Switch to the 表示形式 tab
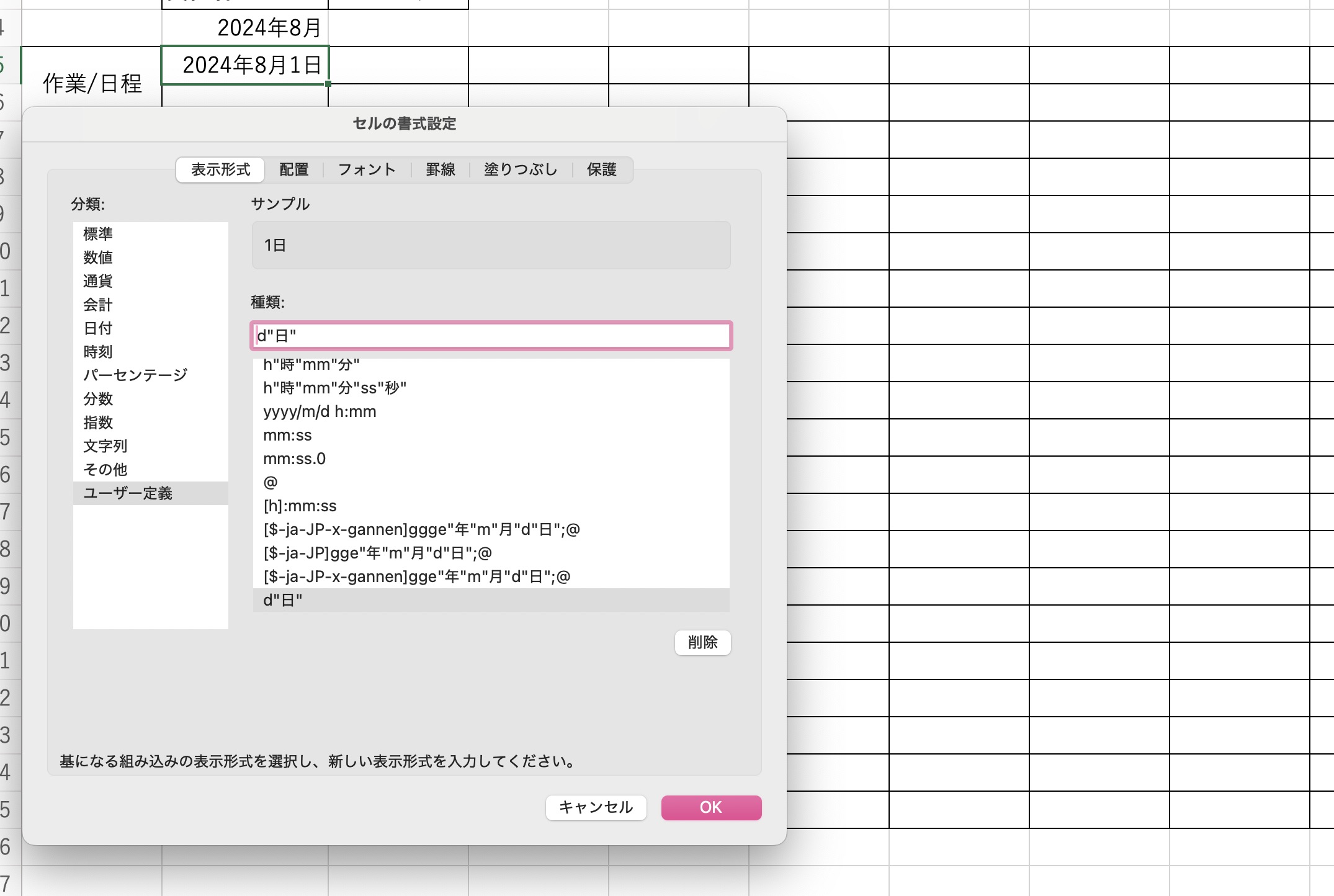 click(x=220, y=169)
